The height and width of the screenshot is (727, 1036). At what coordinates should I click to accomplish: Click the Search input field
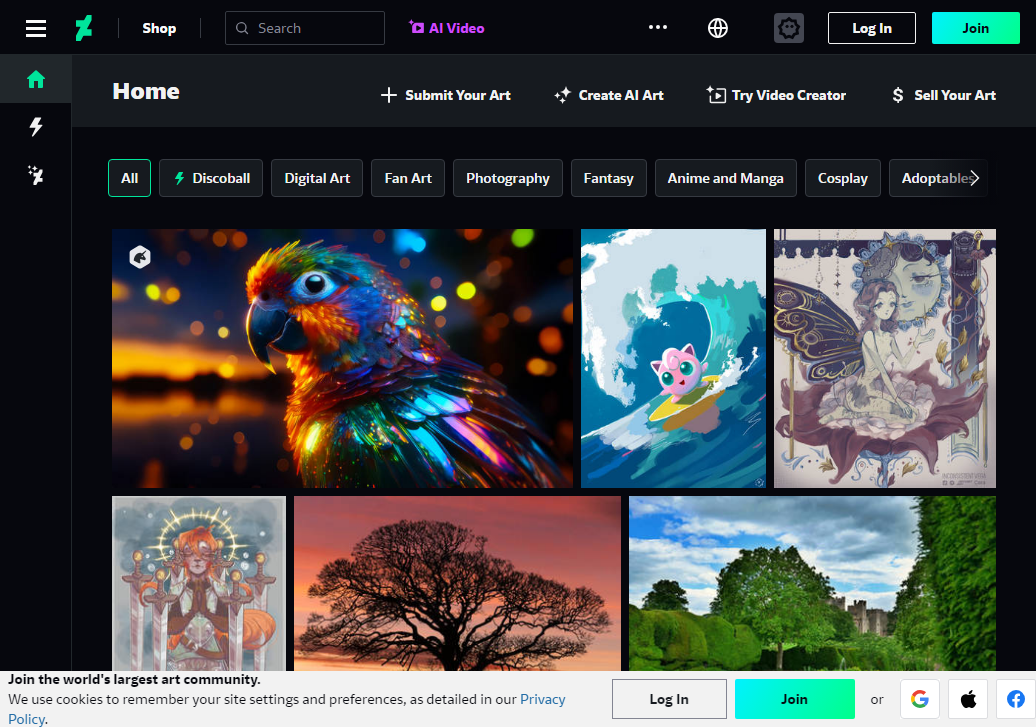click(x=305, y=28)
